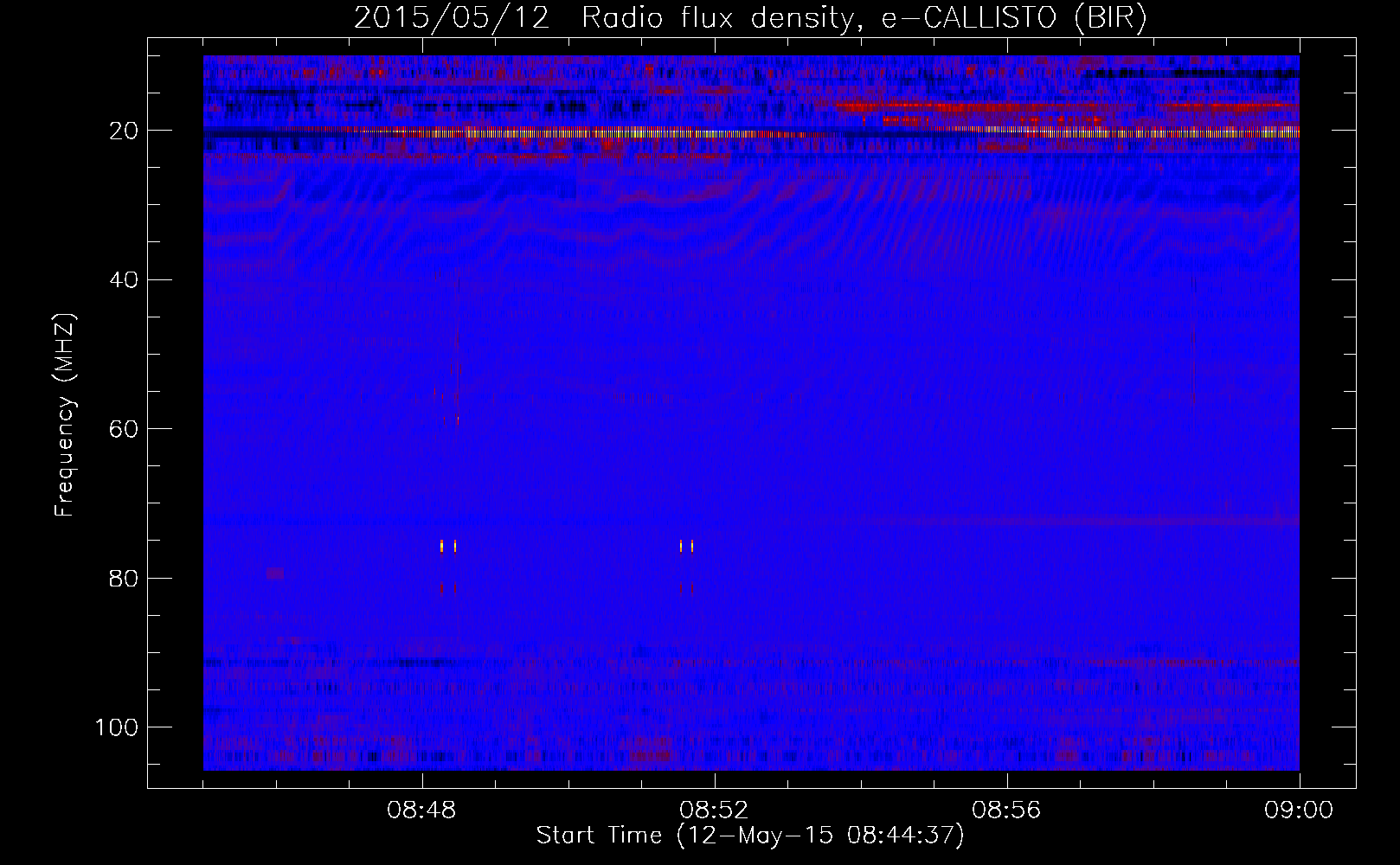Image resolution: width=1400 pixels, height=865 pixels.
Task: Click the '08:56' time tick label
Action: [x=1006, y=811]
